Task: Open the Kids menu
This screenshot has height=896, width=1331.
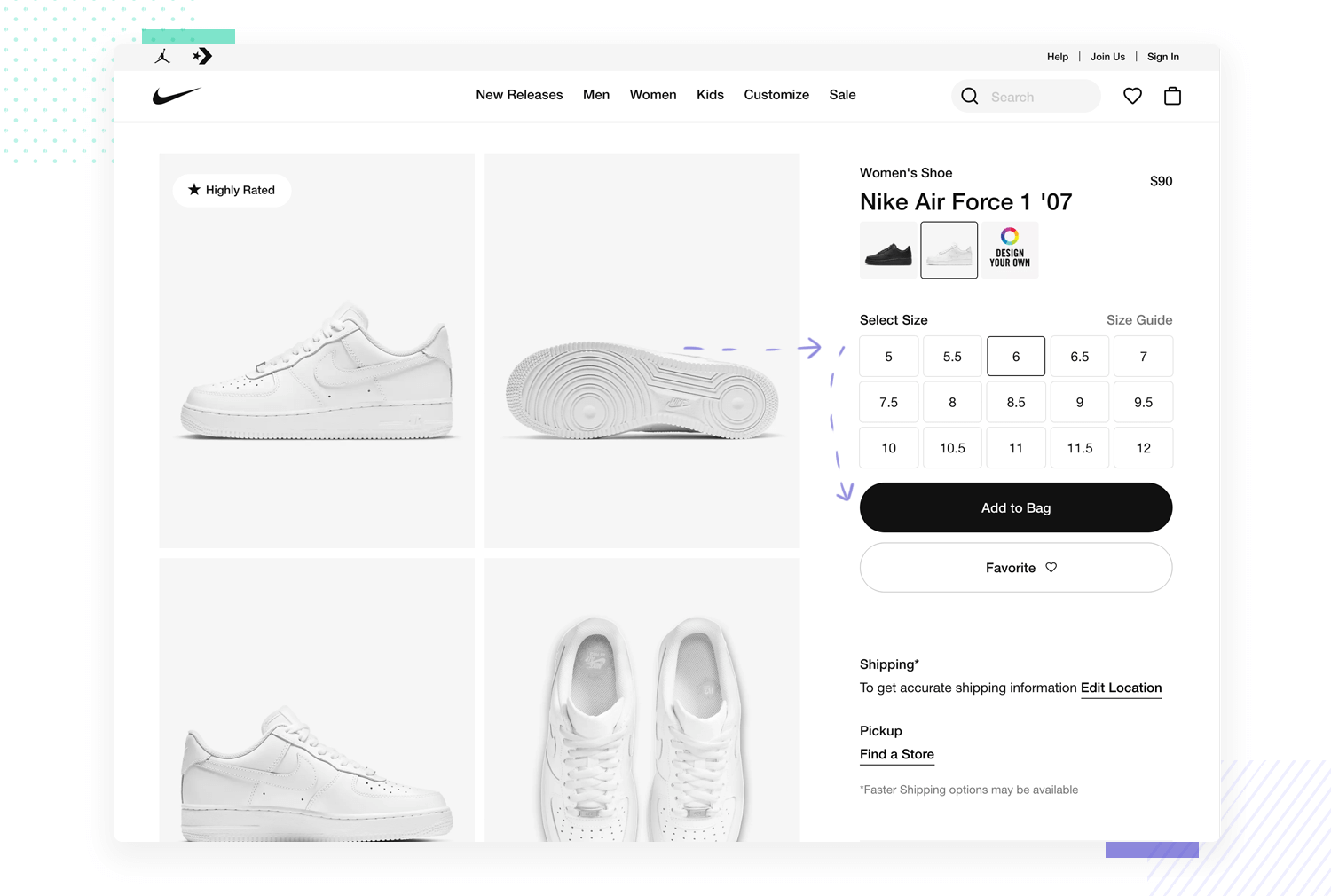Action: pyautogui.click(x=710, y=95)
